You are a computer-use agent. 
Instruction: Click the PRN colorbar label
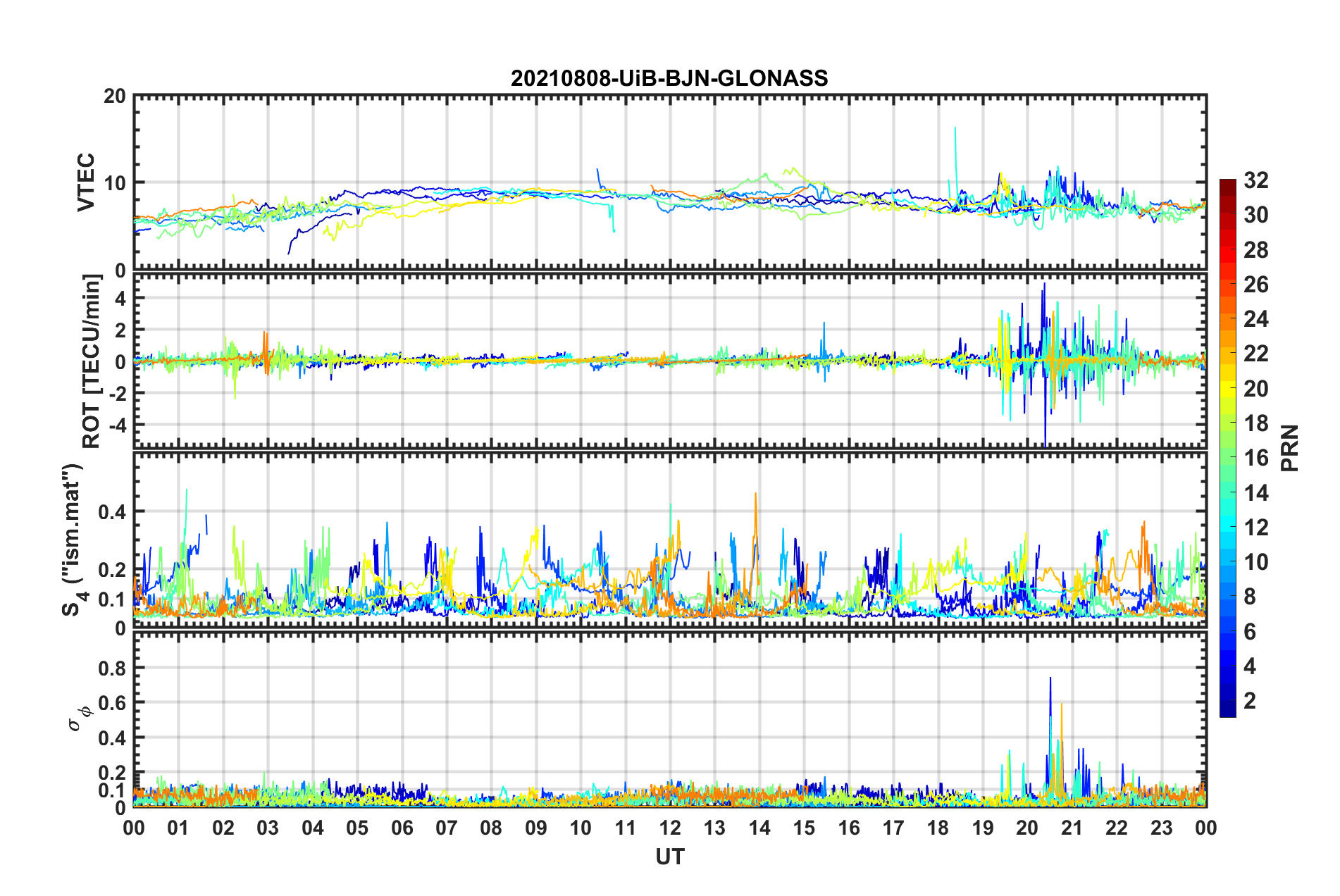[x=1290, y=449]
